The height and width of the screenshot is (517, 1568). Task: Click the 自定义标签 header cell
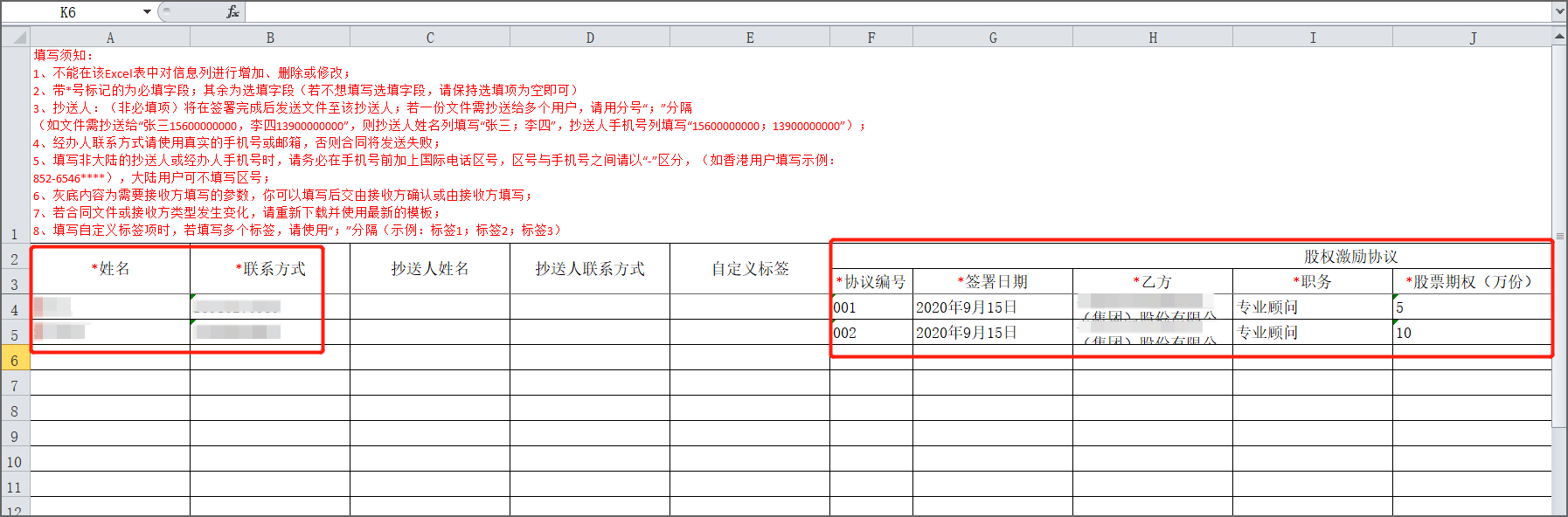750,269
